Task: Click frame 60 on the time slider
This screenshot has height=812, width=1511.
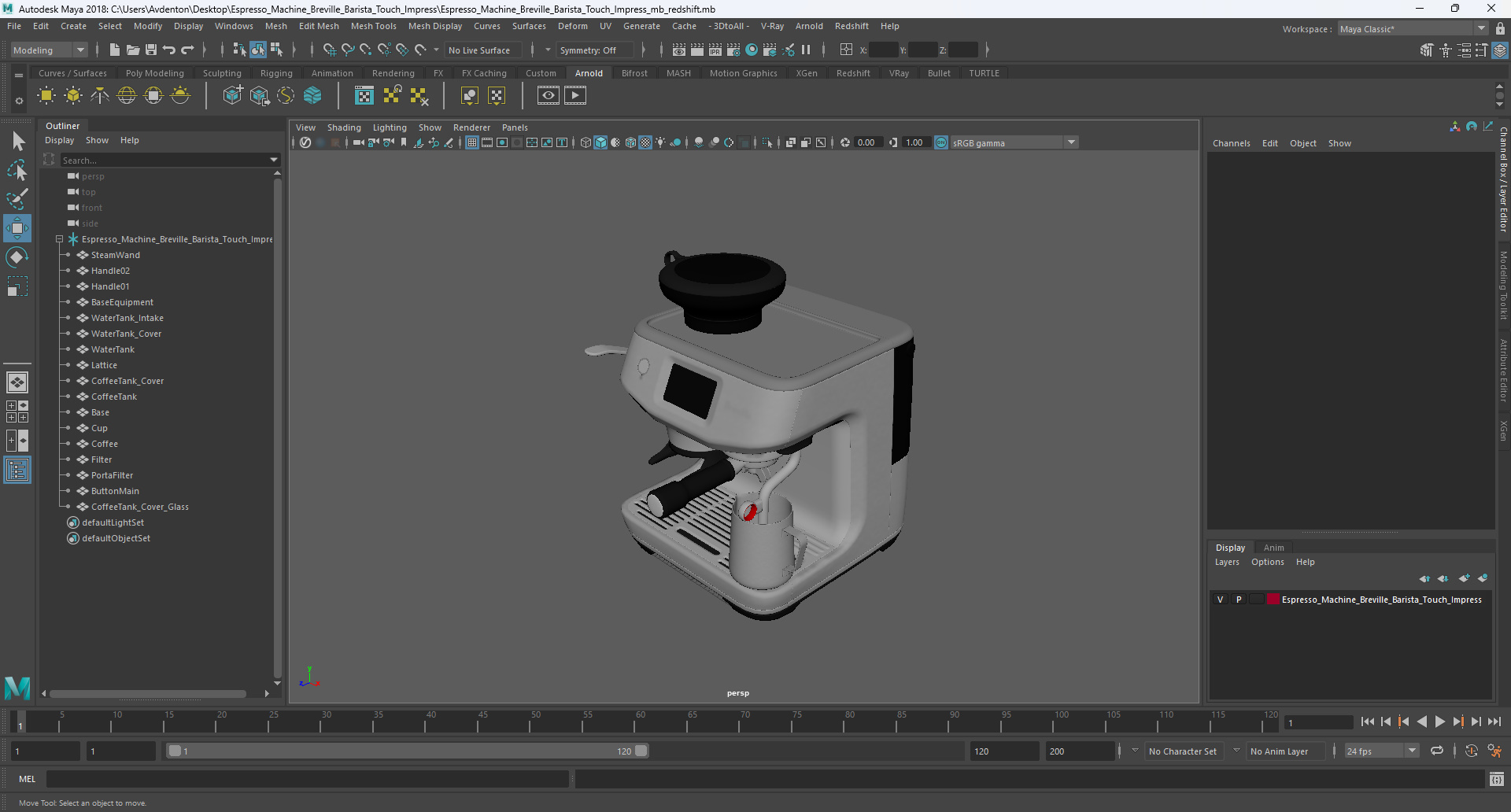Action: tap(641, 722)
